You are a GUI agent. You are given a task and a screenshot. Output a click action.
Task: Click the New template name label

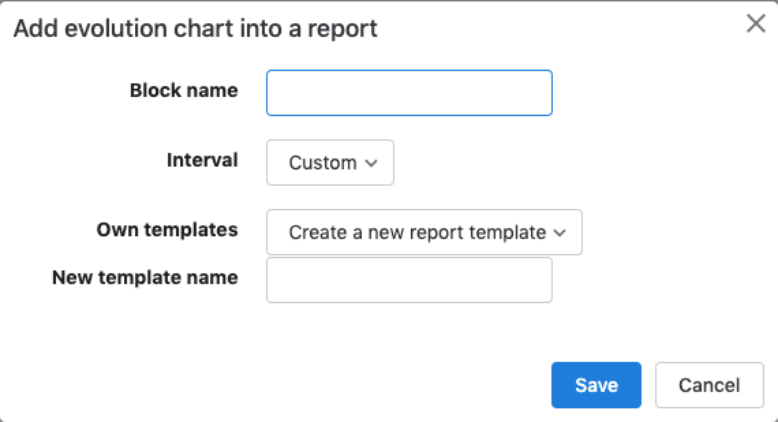pos(145,277)
